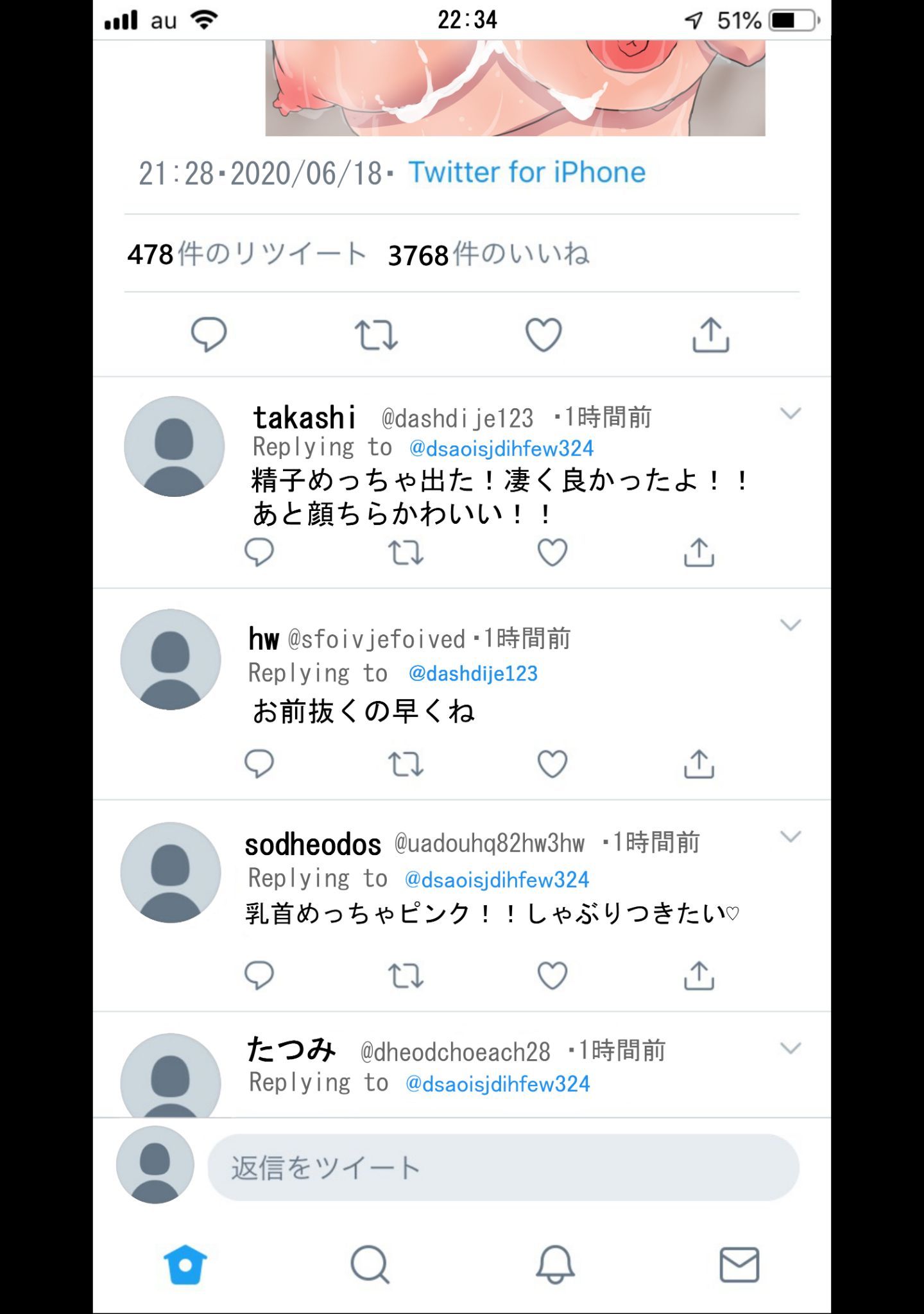Share the sodheodos comment

699,976
